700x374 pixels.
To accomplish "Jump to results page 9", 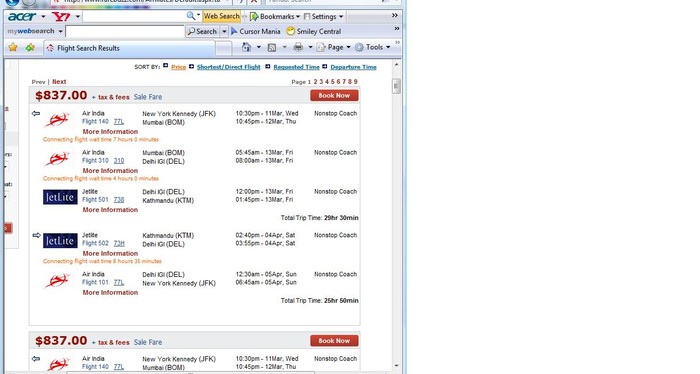I will [x=356, y=82].
